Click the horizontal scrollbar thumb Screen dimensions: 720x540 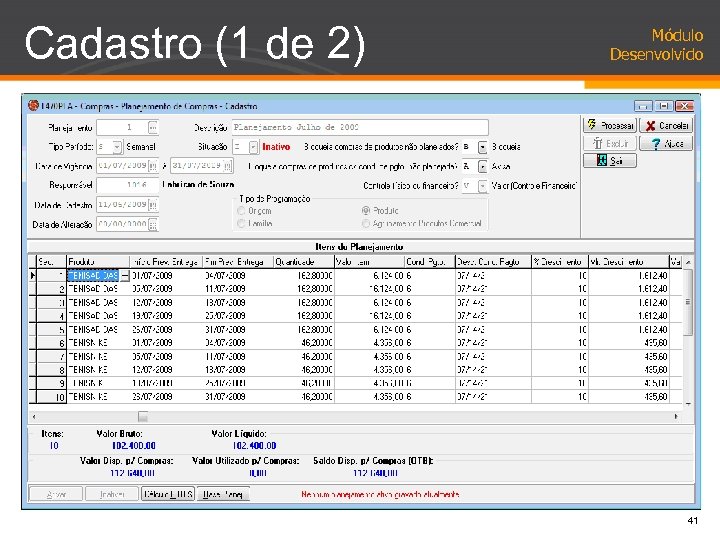pyautogui.click(x=143, y=416)
